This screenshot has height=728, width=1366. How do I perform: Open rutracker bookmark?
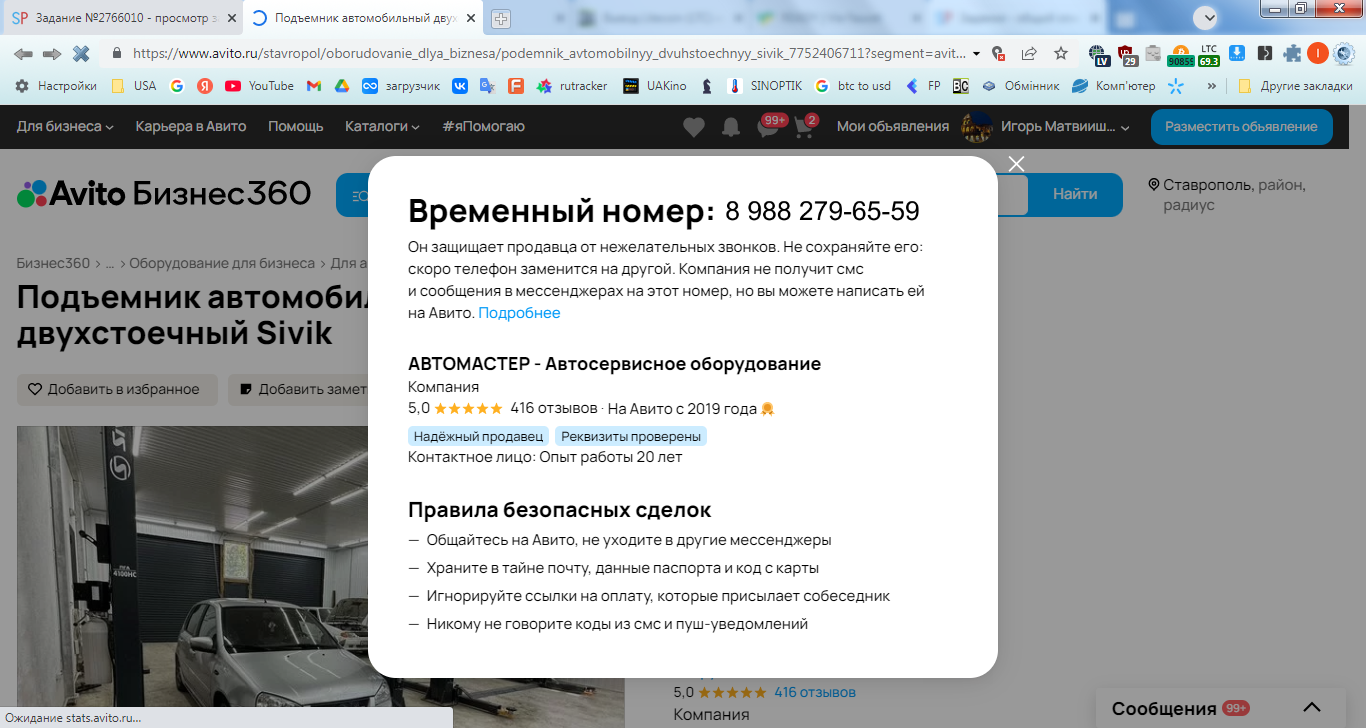[572, 86]
